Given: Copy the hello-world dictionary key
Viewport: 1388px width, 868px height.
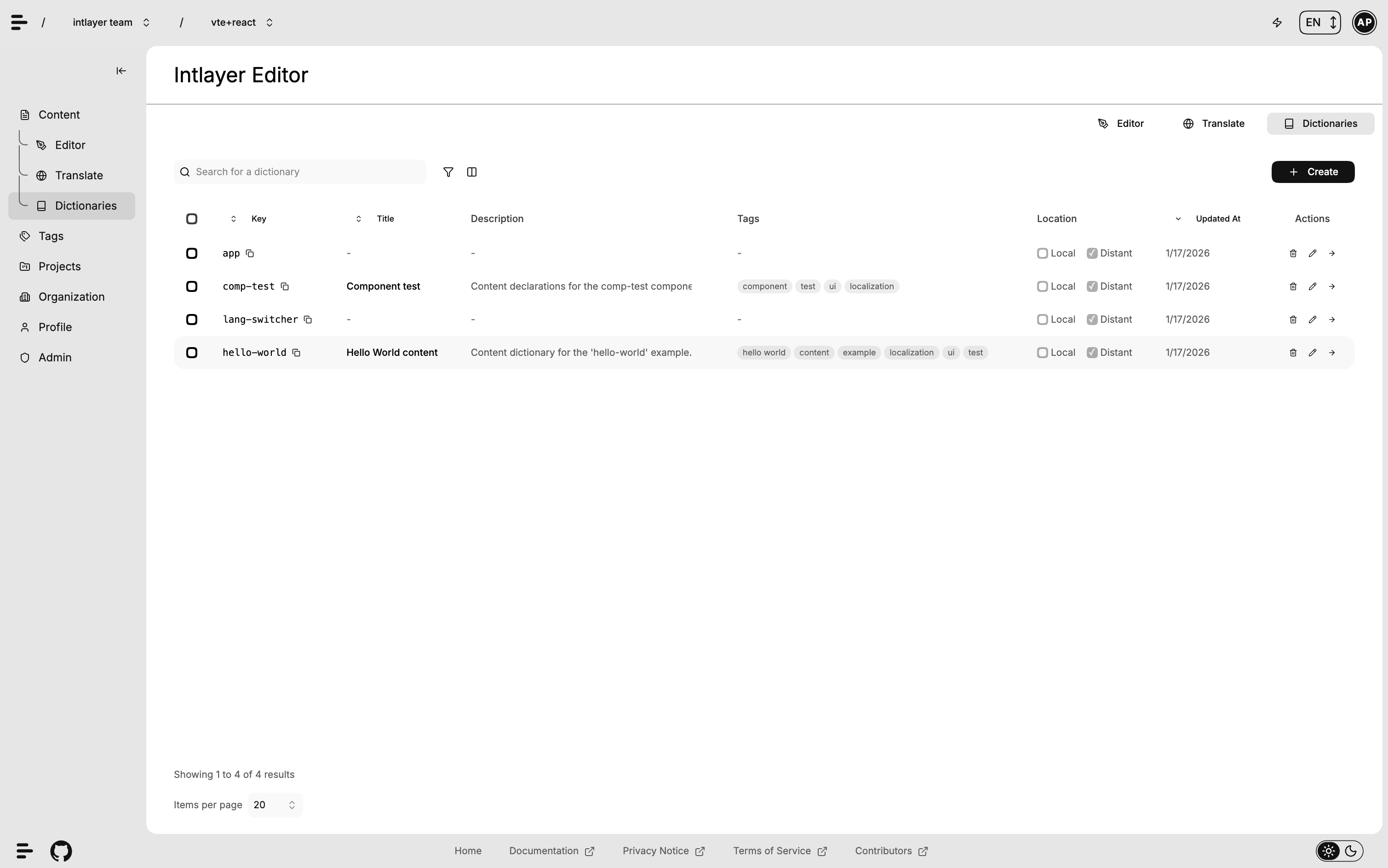Looking at the screenshot, I should pyautogui.click(x=296, y=353).
